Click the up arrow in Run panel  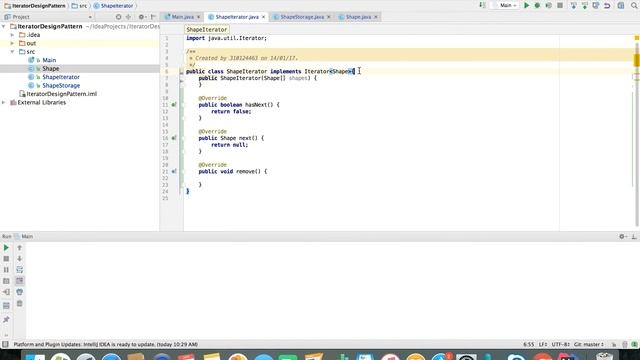point(19,248)
